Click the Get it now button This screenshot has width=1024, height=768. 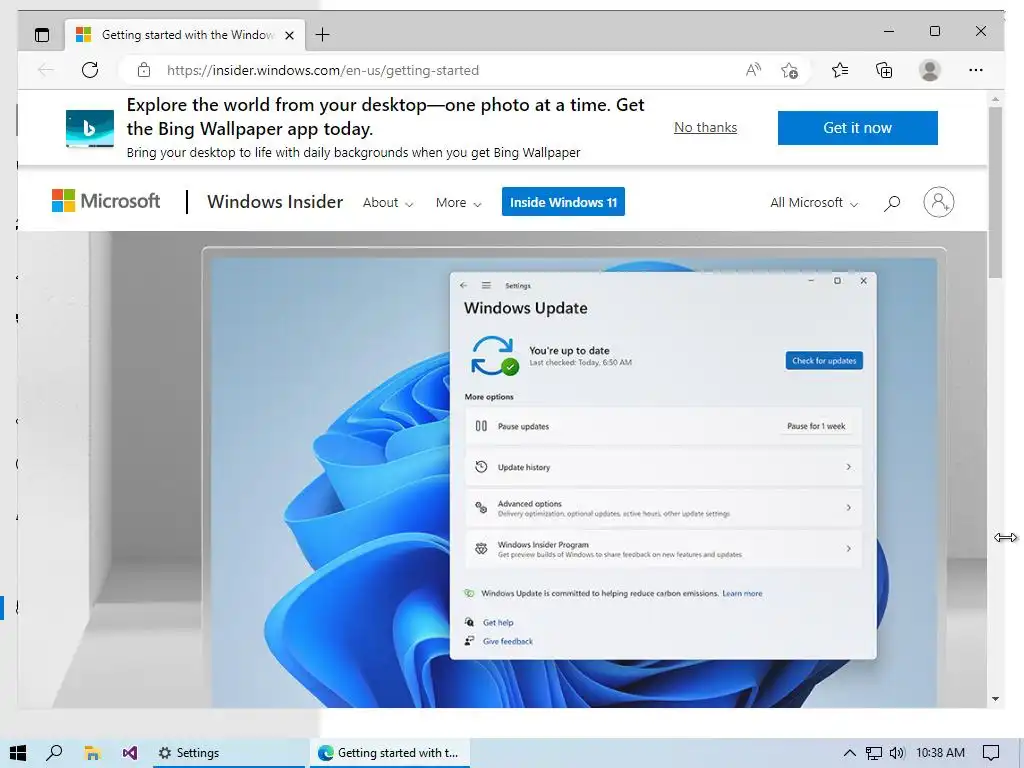click(857, 127)
